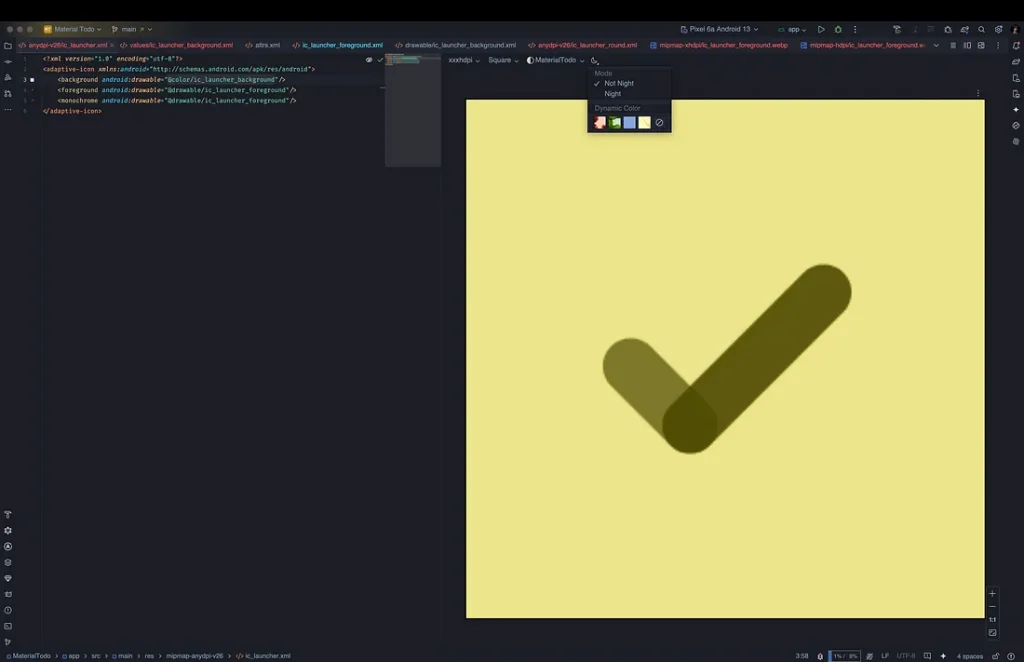Open the attrs.xml editor tab
The height and width of the screenshot is (662, 1024).
pyautogui.click(x=263, y=46)
